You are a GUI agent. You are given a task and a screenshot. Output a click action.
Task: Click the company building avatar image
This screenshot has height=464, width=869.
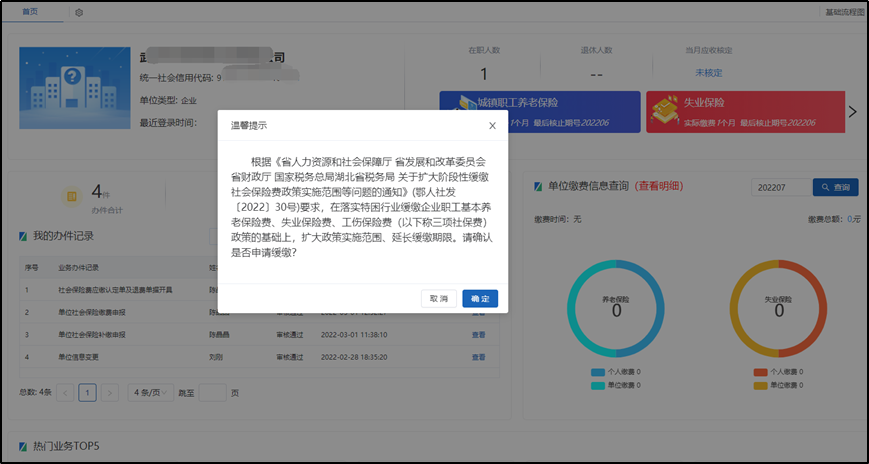click(x=71, y=87)
